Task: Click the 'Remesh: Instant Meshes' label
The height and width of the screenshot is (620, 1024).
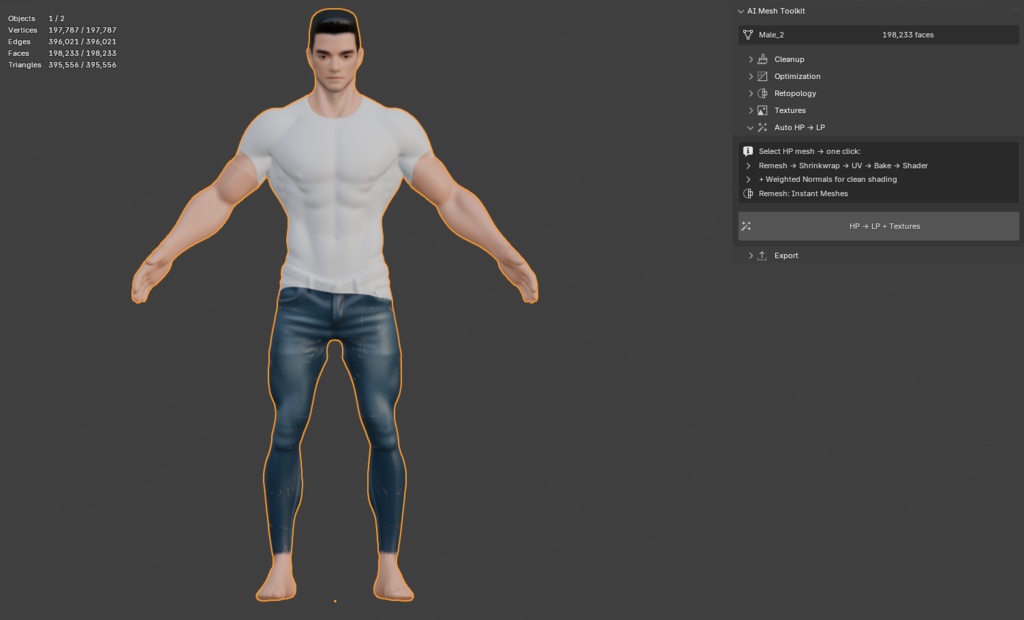Action: (x=803, y=193)
